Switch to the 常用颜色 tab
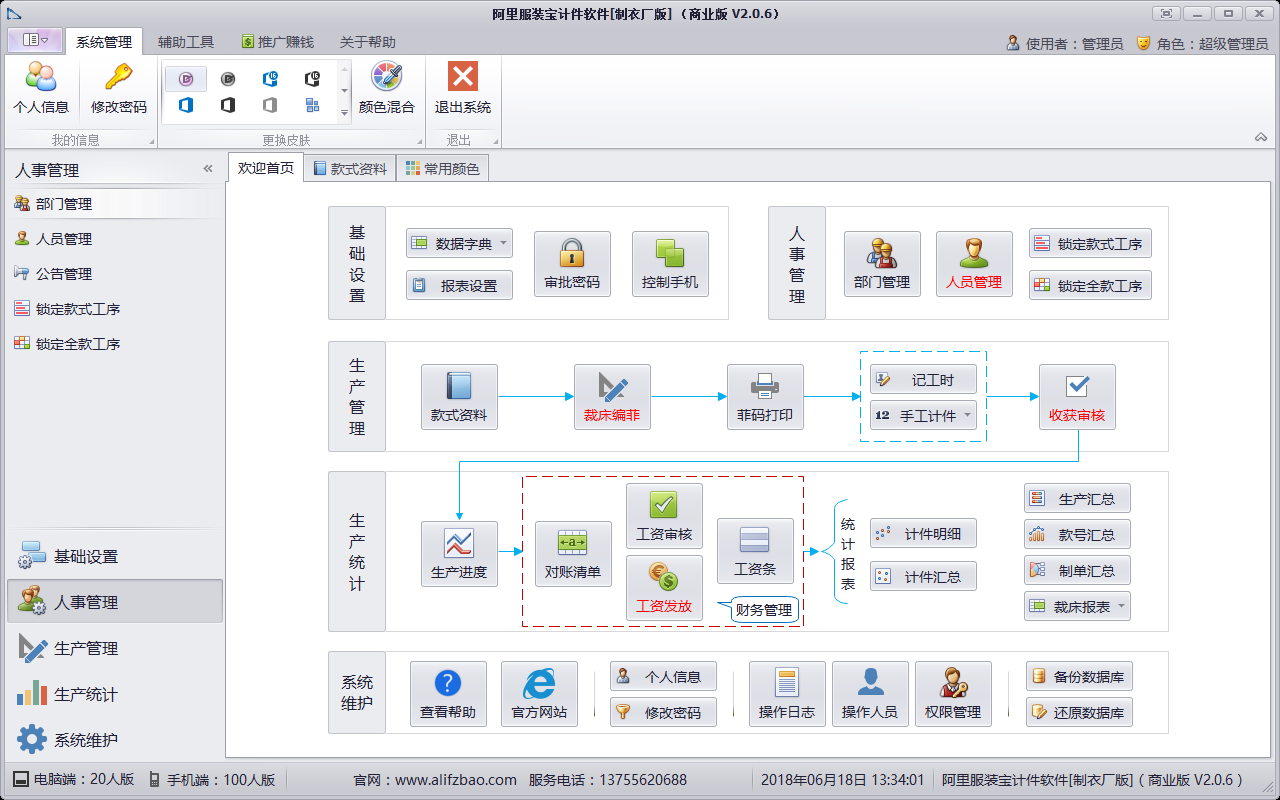Screen dimensions: 1280x800 pyautogui.click(x=442, y=169)
